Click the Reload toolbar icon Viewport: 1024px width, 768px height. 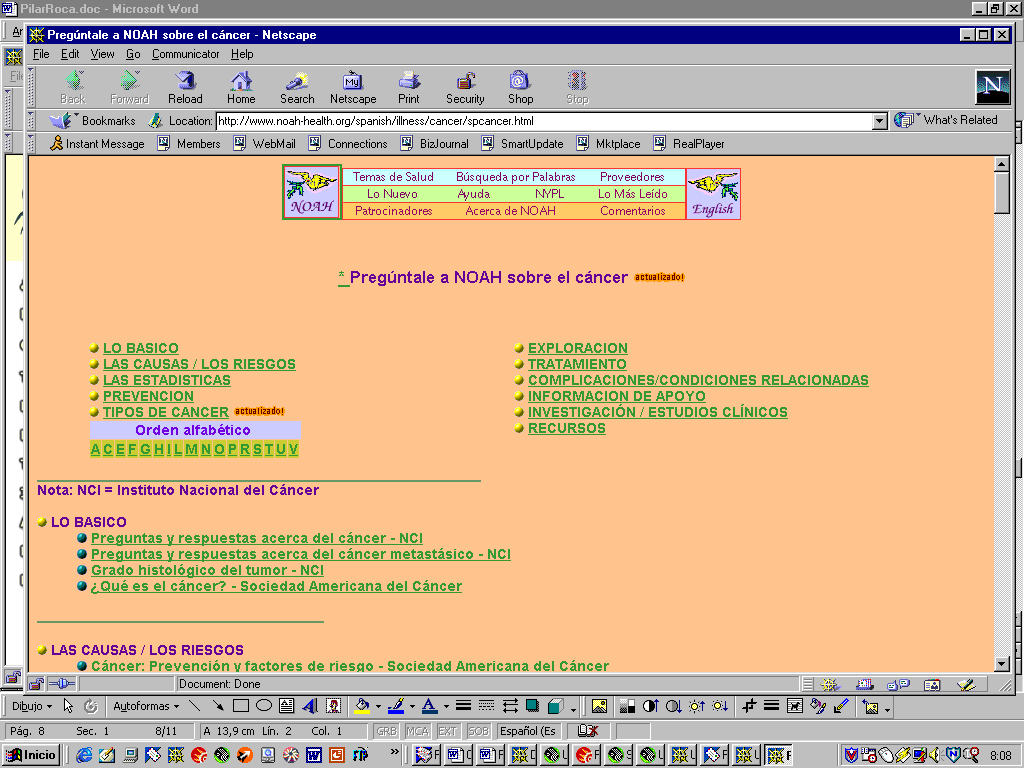pos(185,87)
